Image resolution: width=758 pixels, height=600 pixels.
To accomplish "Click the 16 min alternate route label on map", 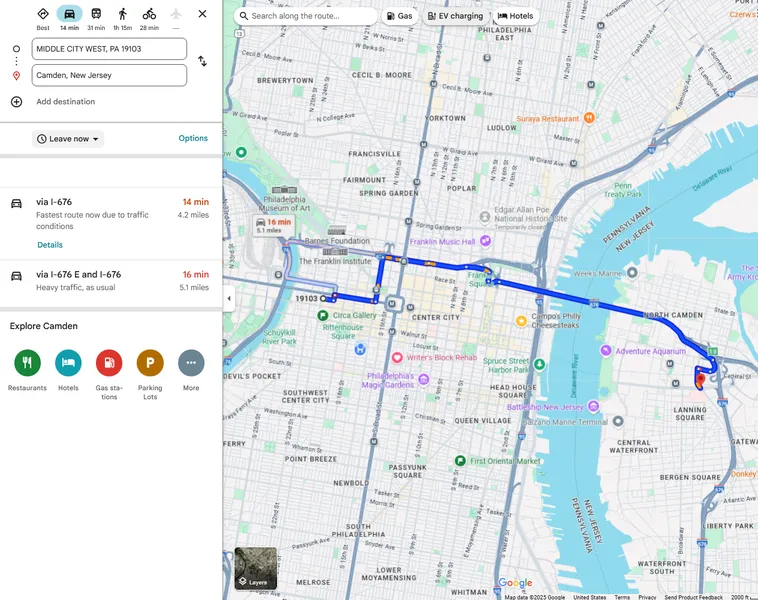I will (x=274, y=225).
